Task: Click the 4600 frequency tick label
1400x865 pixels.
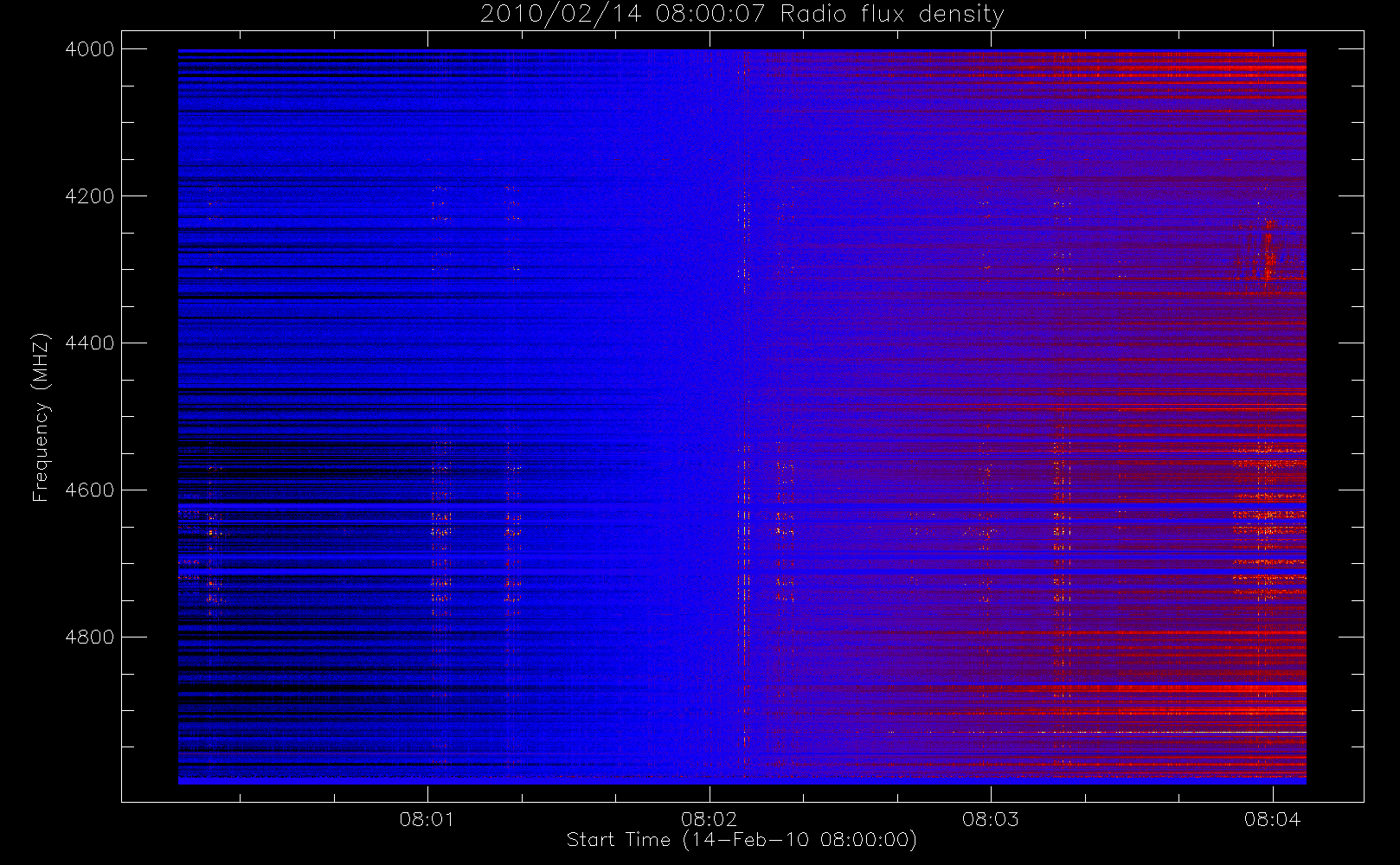Action: pos(90,490)
